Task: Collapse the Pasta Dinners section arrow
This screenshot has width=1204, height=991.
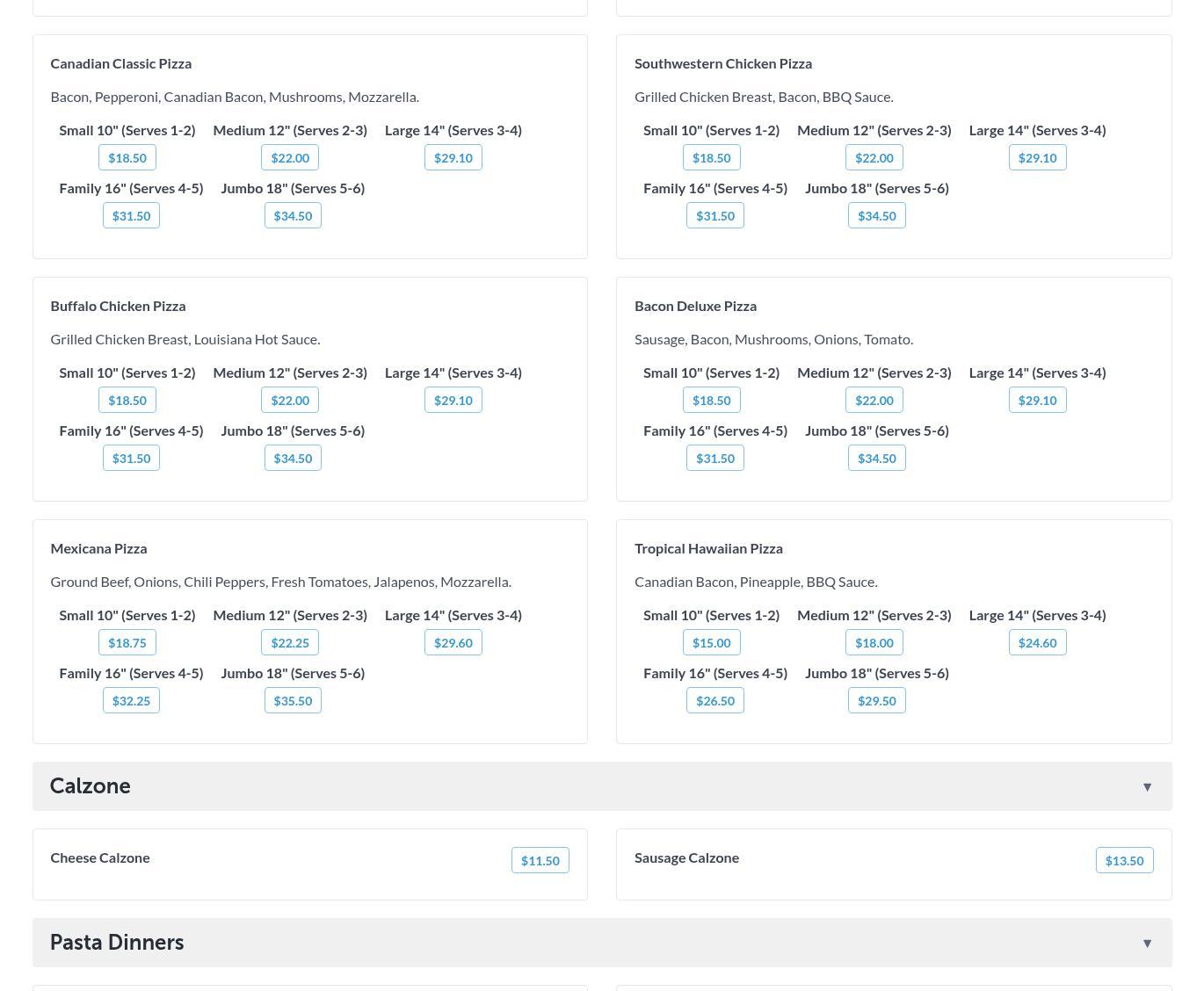Action: tap(1147, 943)
